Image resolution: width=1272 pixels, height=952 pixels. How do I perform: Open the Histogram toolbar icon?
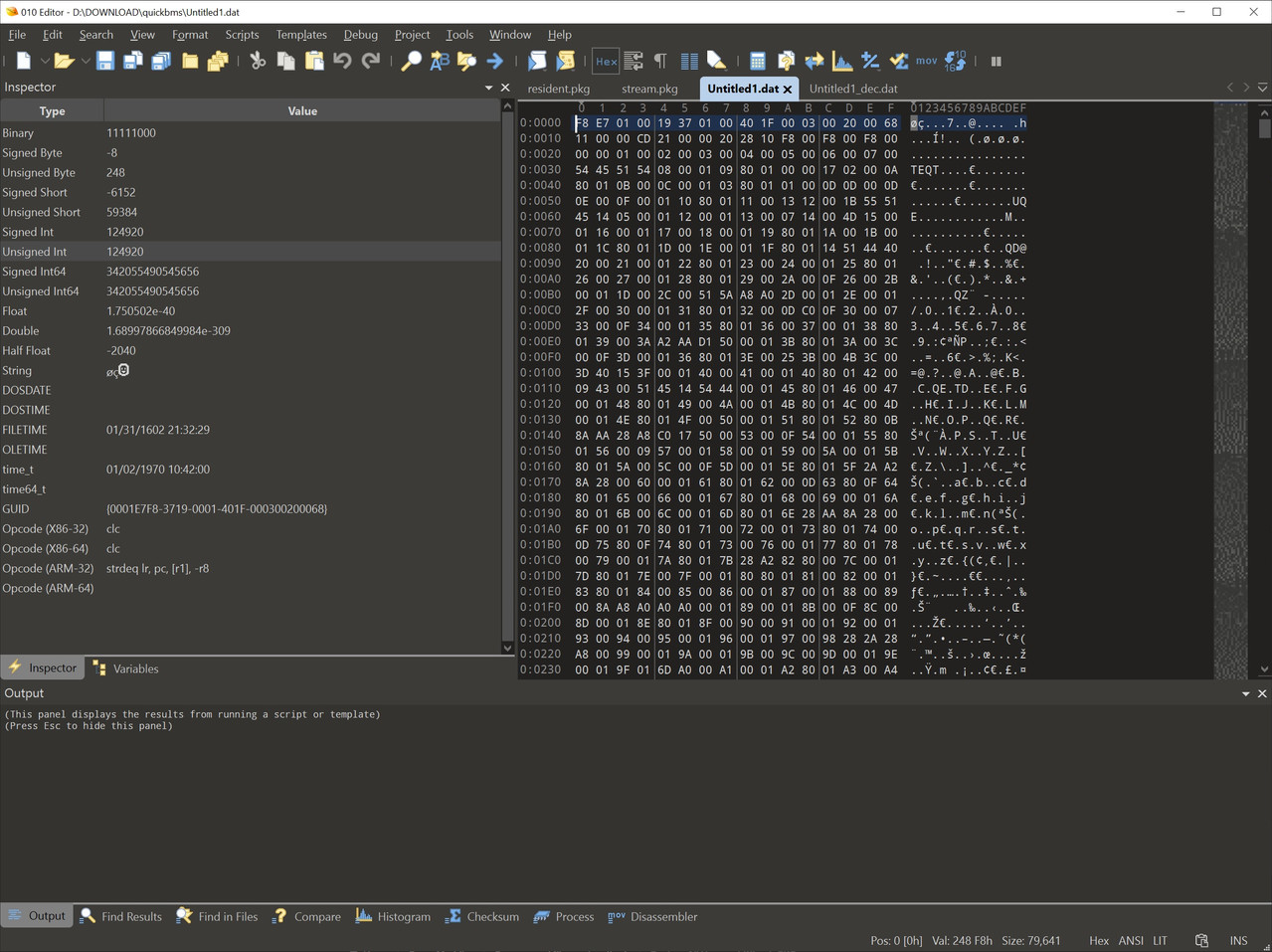(842, 62)
